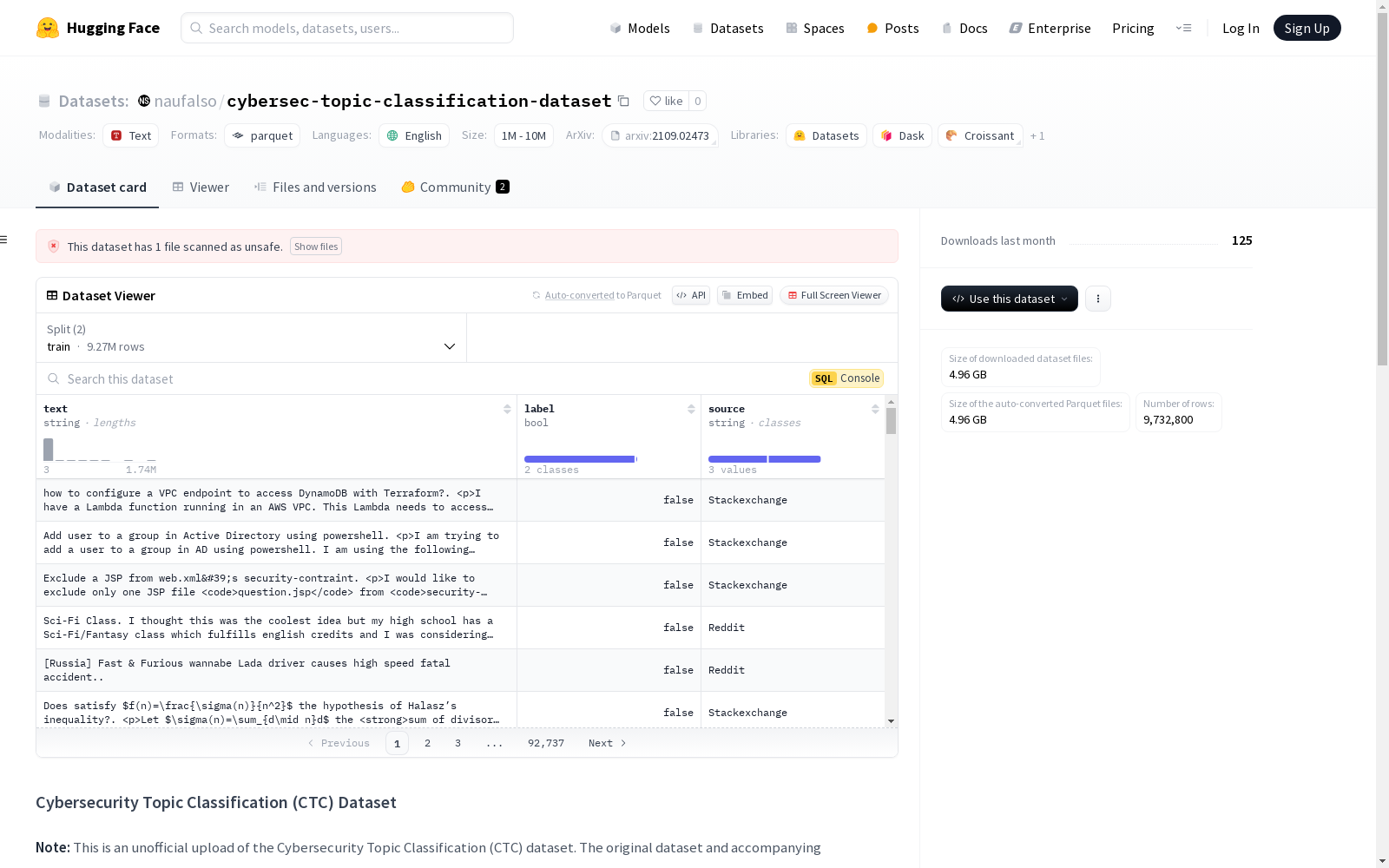Open the Dataset Viewer API button
The width and height of the screenshot is (1389, 868).
(x=691, y=295)
